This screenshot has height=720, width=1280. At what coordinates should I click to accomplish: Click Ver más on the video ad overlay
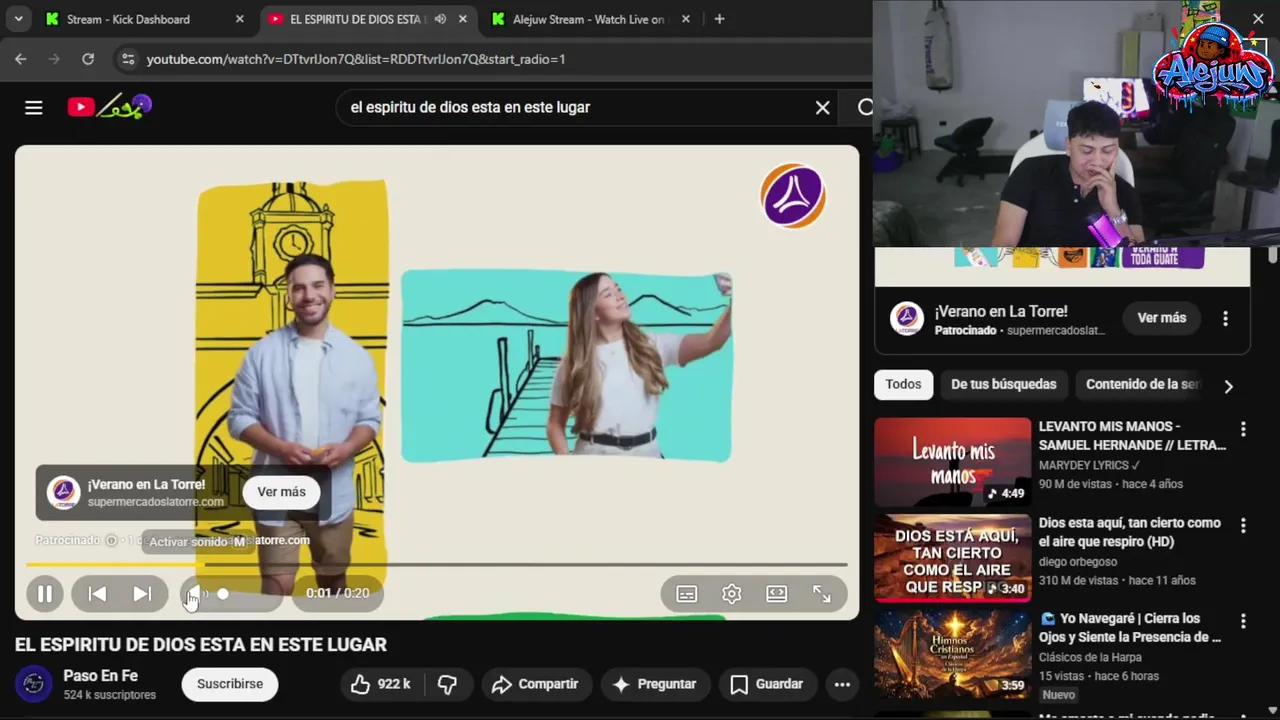tap(281, 492)
